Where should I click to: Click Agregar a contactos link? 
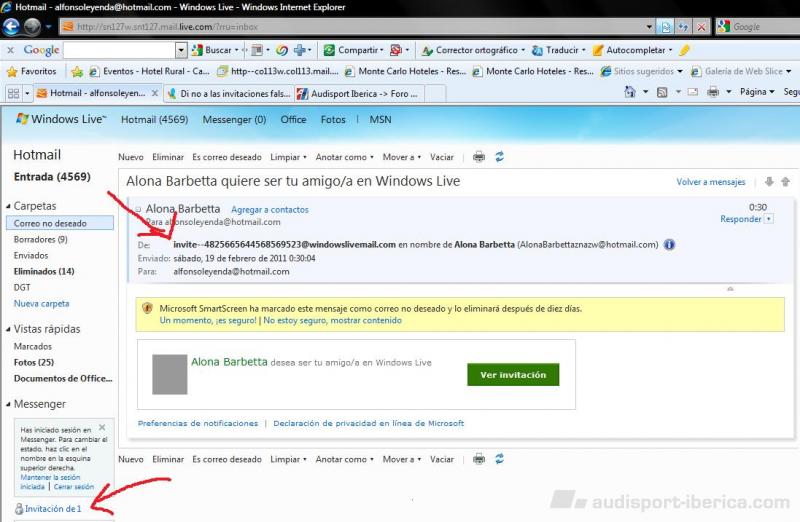click(x=269, y=210)
